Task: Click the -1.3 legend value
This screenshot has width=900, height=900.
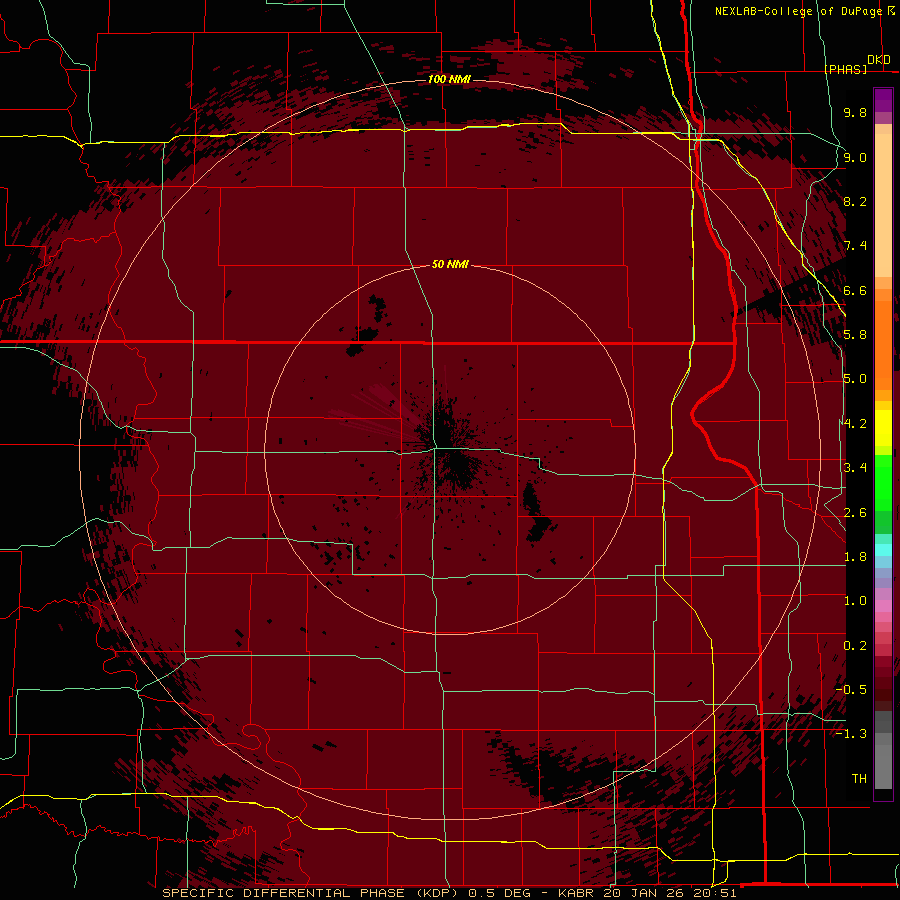Action: [x=851, y=734]
